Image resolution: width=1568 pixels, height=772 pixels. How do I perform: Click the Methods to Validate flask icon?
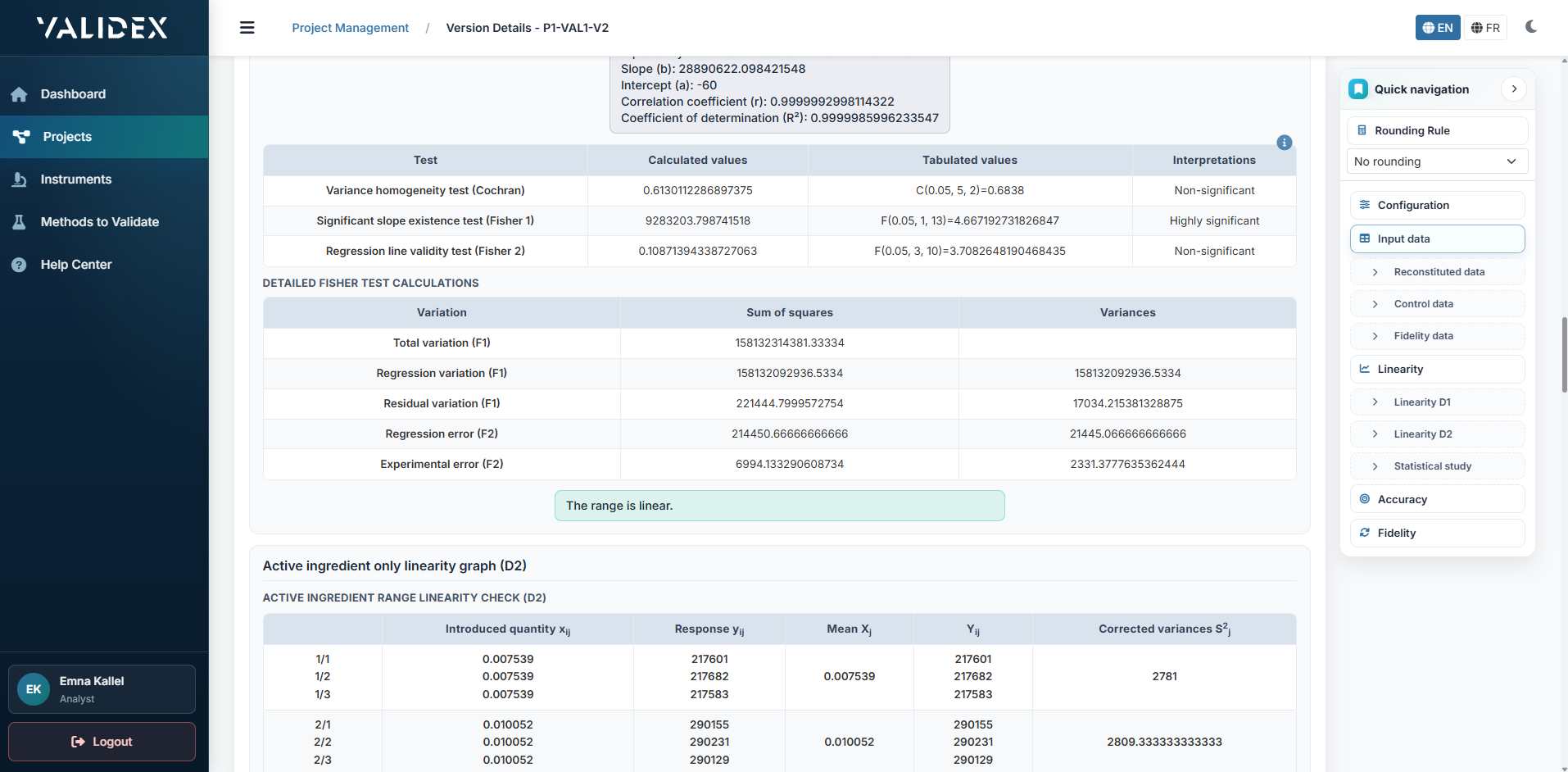click(x=20, y=222)
